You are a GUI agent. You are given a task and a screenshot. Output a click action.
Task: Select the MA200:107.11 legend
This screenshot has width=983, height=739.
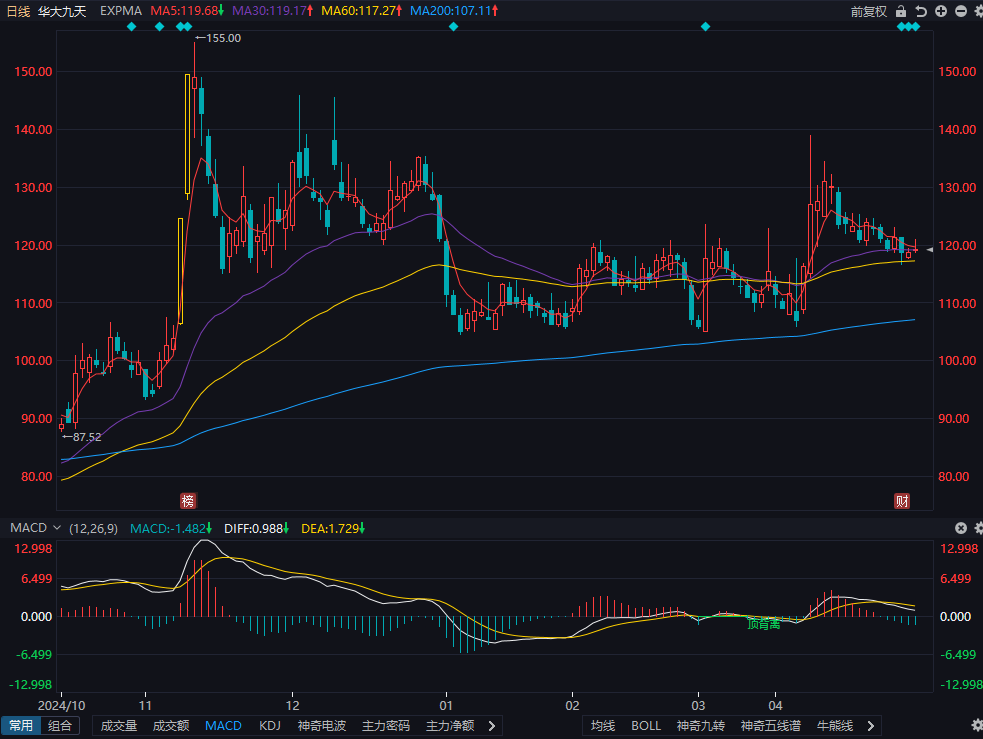coord(454,11)
